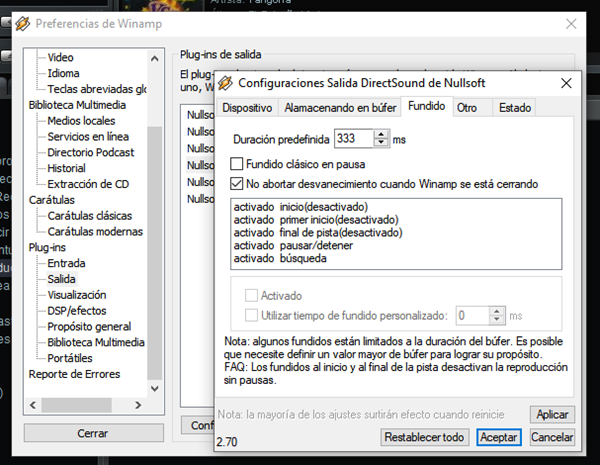Click the tree horizontal scrollbar thumb

[x=77, y=405]
